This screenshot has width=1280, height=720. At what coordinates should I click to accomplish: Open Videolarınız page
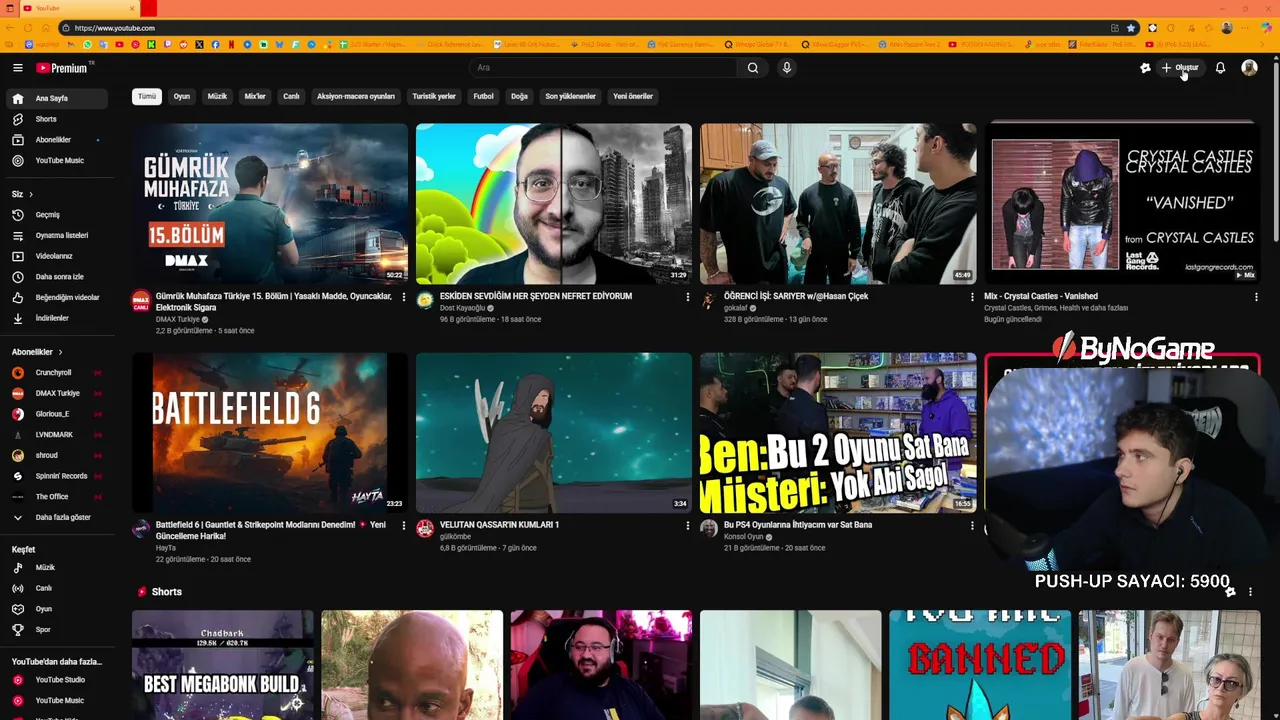point(57,256)
